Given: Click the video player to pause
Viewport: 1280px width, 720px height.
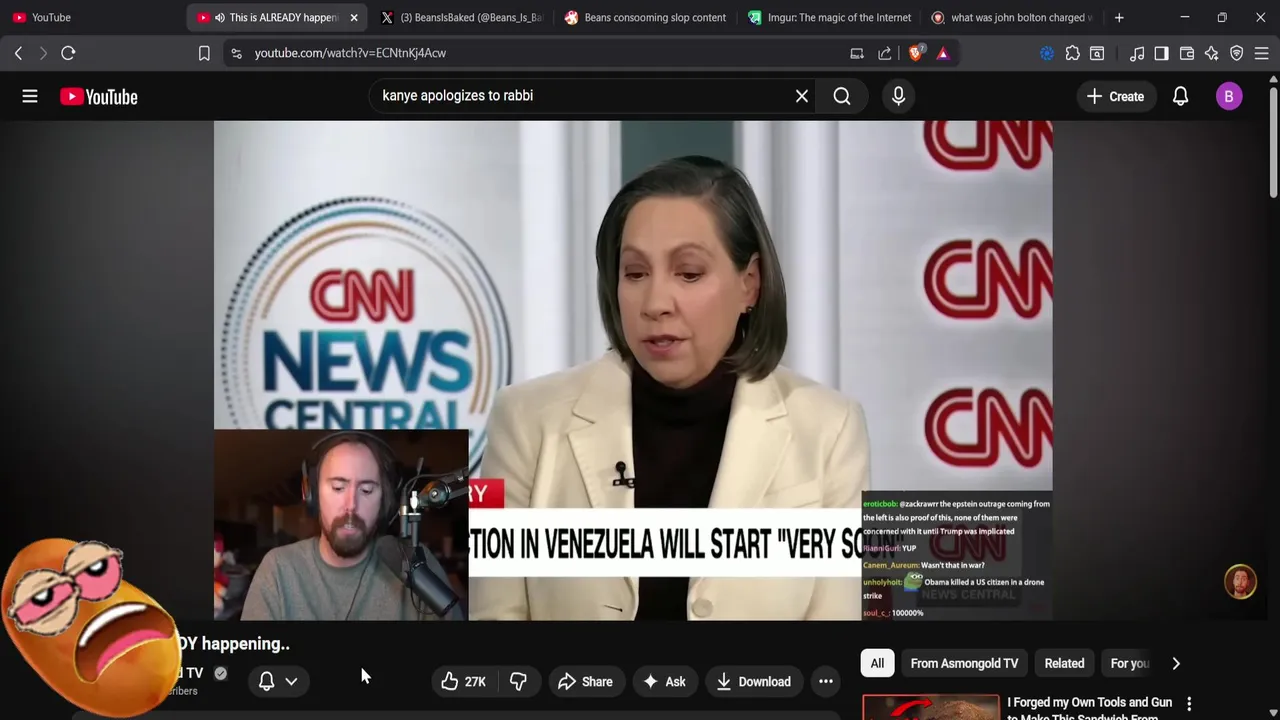Looking at the screenshot, I should (x=633, y=370).
